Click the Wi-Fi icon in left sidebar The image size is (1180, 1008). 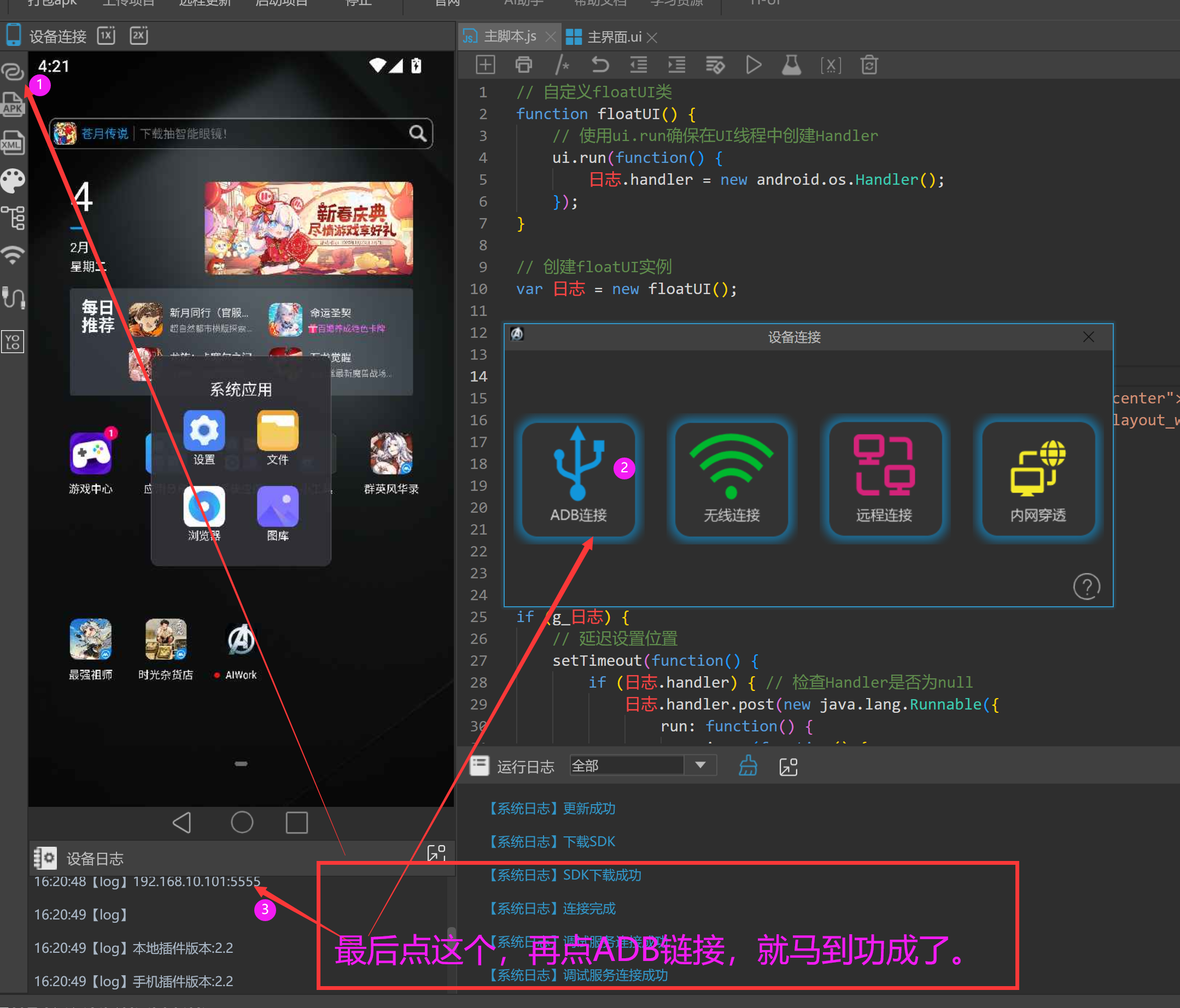click(13, 255)
